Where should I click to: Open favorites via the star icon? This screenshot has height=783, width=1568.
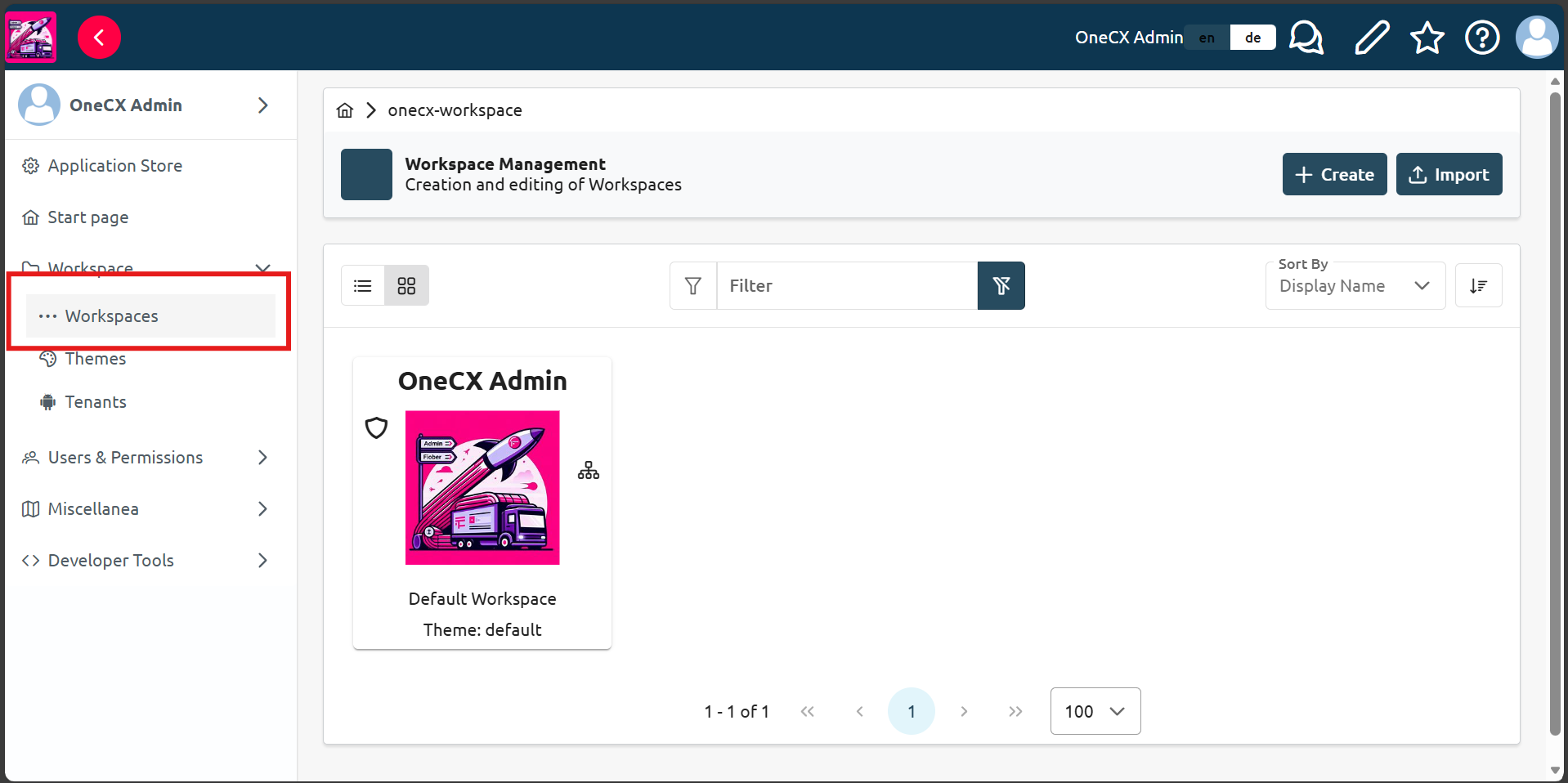[x=1427, y=37]
